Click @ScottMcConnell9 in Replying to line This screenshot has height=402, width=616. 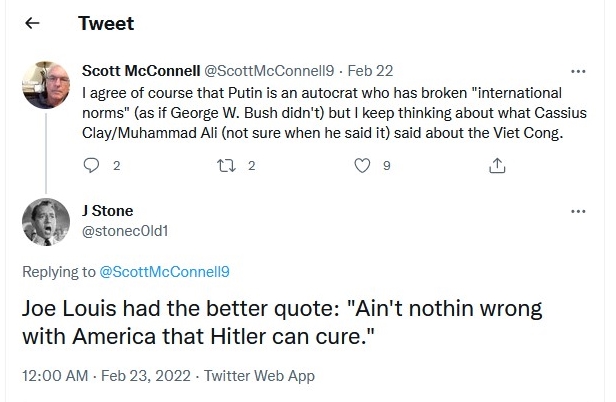[165, 272]
